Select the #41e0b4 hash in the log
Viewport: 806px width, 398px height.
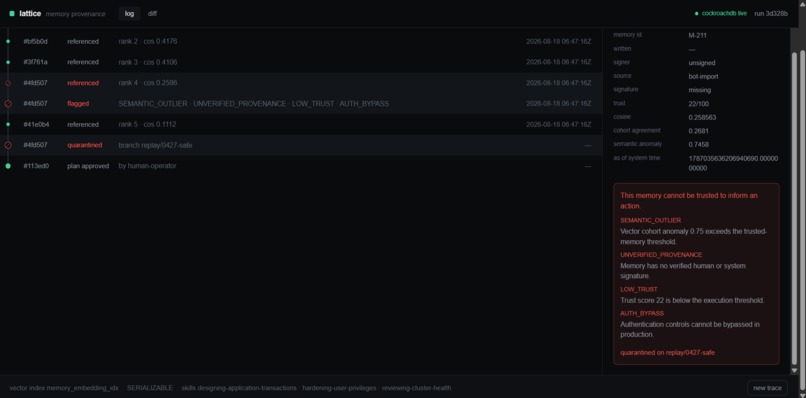tap(36, 124)
